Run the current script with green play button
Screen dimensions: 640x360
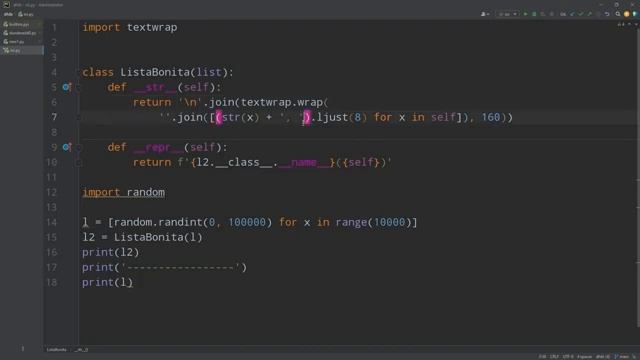pos(525,14)
